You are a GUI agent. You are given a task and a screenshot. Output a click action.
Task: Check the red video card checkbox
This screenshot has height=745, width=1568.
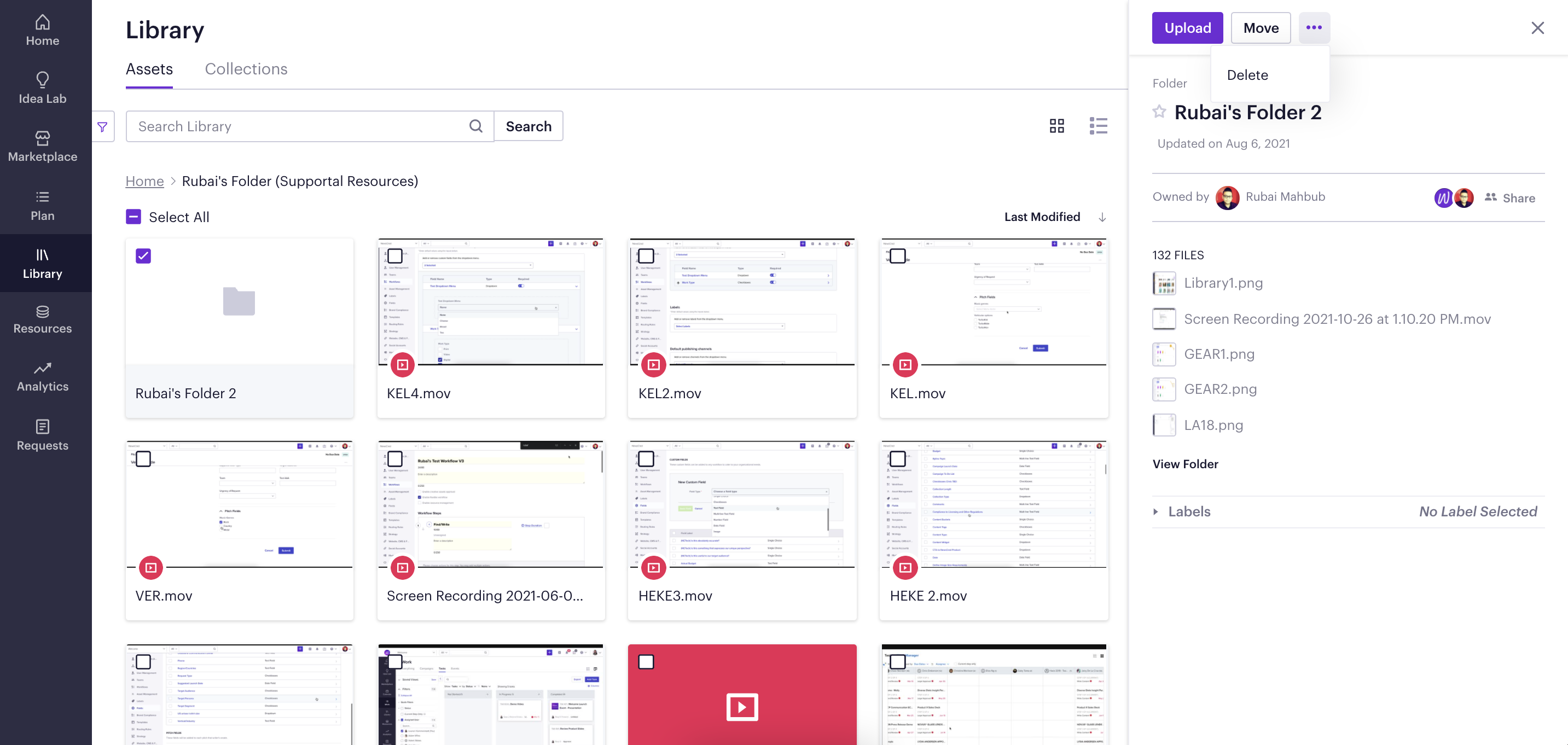(x=647, y=662)
